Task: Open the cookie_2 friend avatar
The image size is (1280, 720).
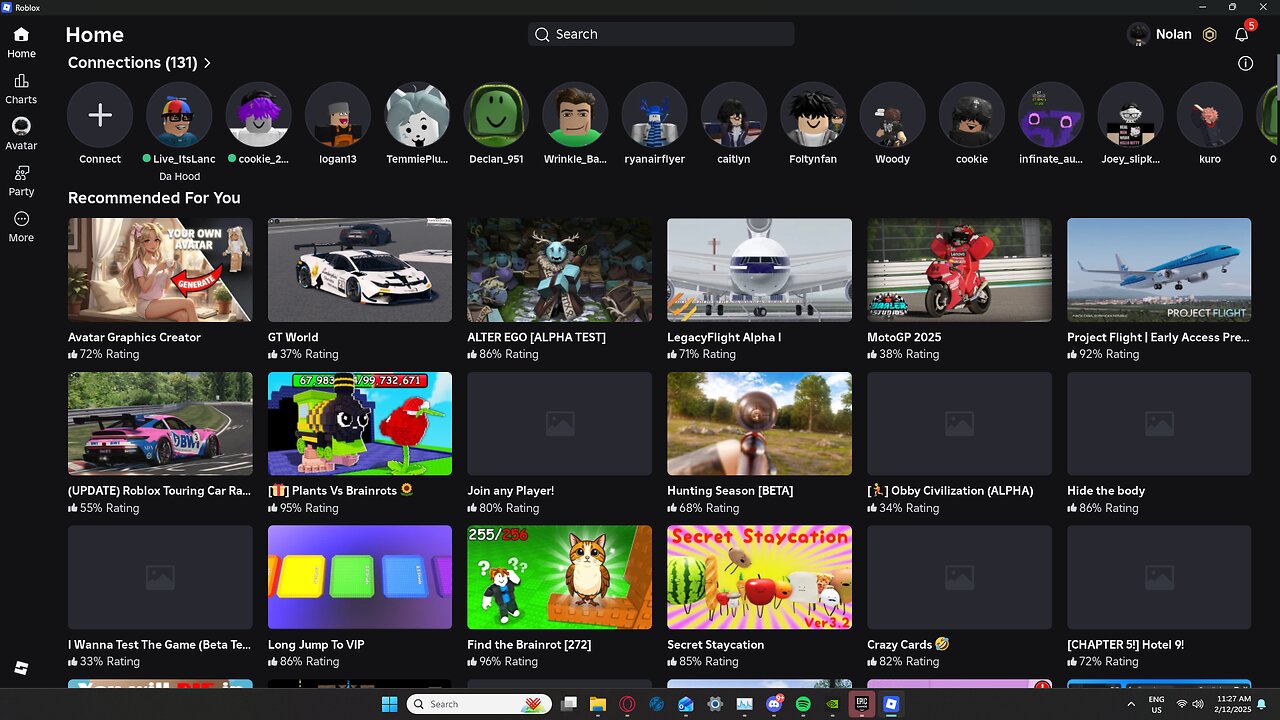Action: click(258, 115)
